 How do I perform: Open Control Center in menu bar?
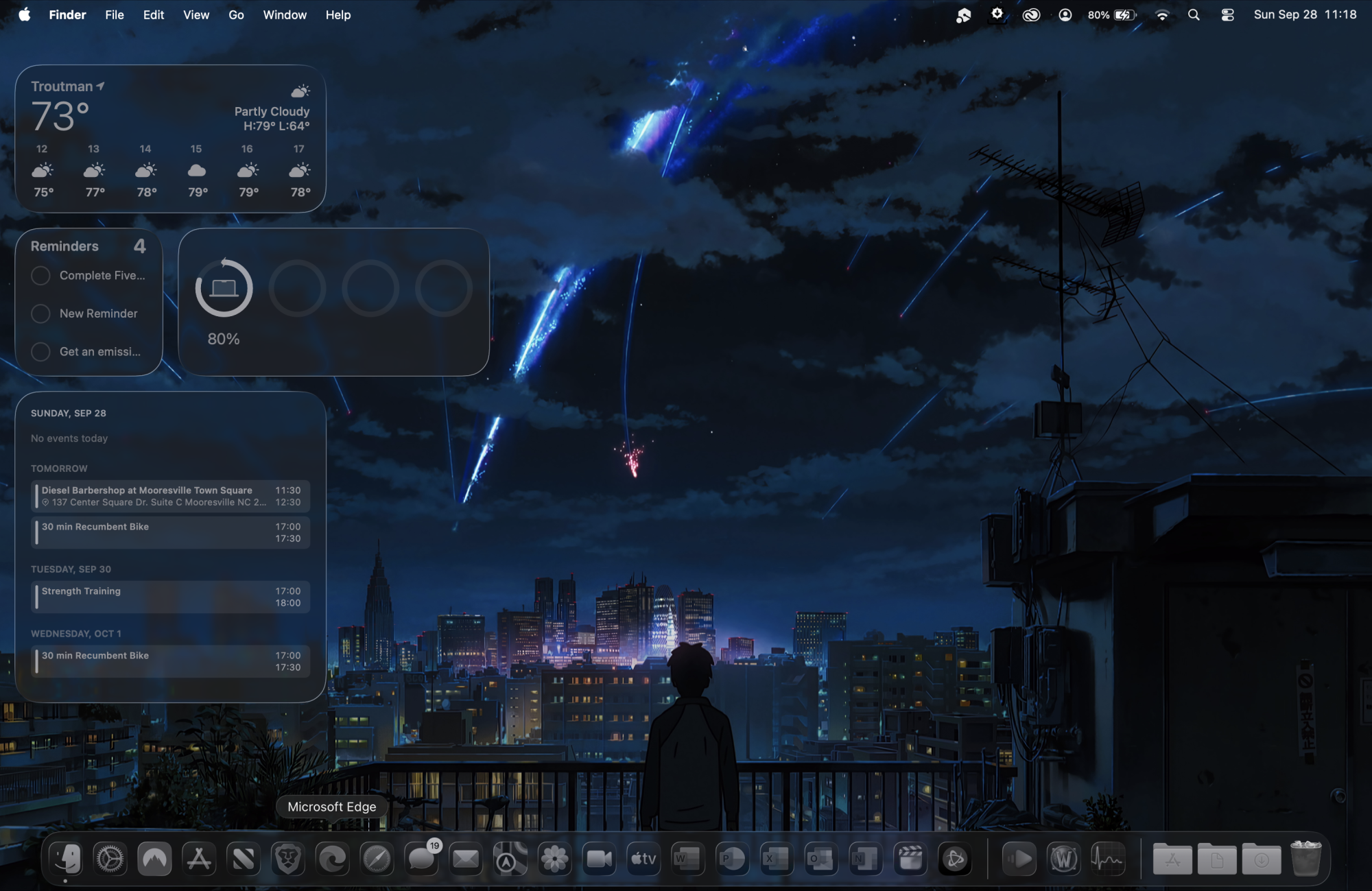tap(1227, 15)
